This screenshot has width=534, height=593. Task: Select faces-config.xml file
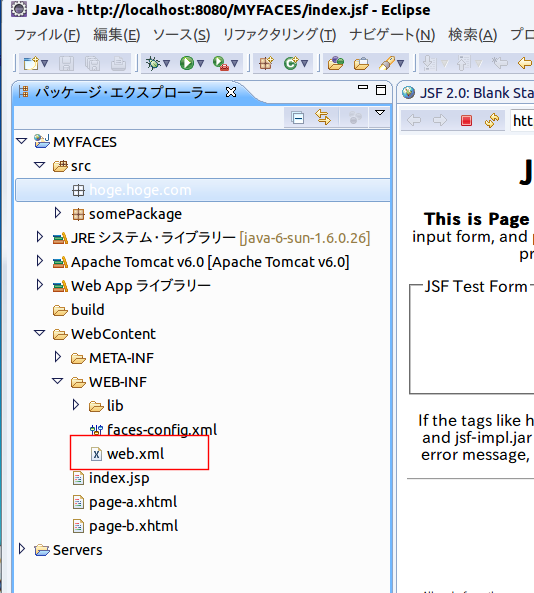tap(153, 430)
